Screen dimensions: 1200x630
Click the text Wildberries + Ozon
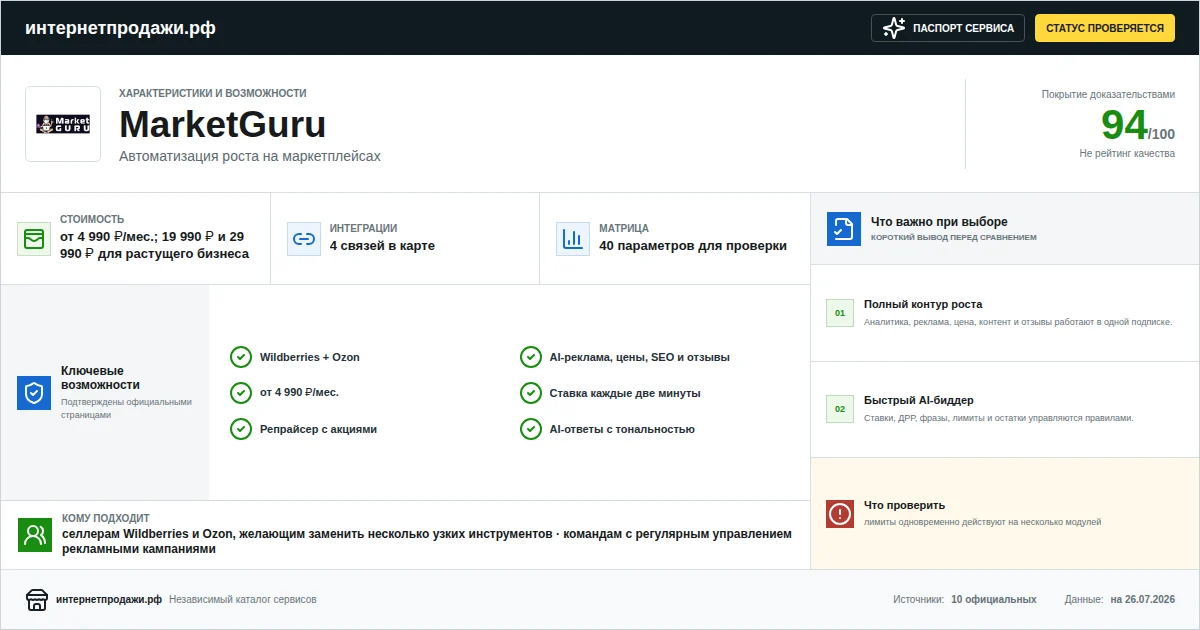click(x=310, y=357)
